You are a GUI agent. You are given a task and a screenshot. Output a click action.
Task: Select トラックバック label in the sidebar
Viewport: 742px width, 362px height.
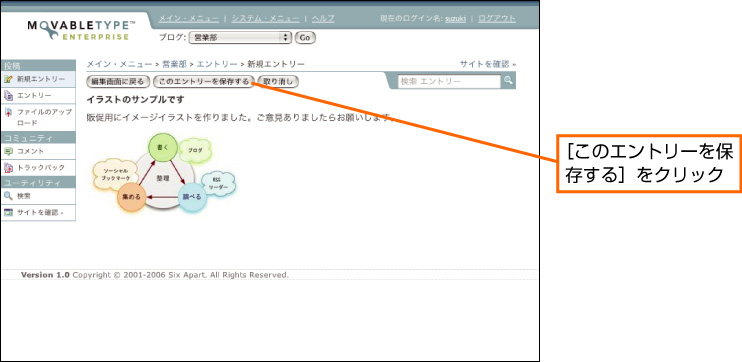(41, 168)
